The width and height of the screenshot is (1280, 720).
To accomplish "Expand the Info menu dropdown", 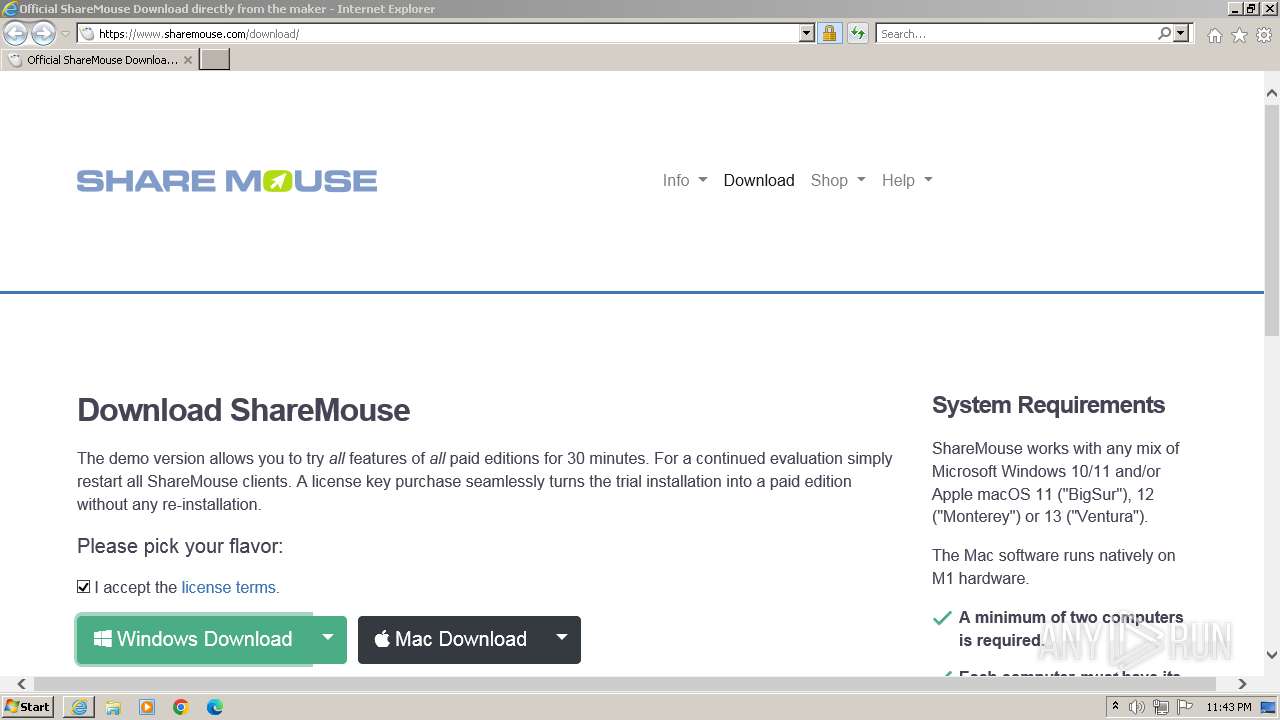I will (685, 180).
